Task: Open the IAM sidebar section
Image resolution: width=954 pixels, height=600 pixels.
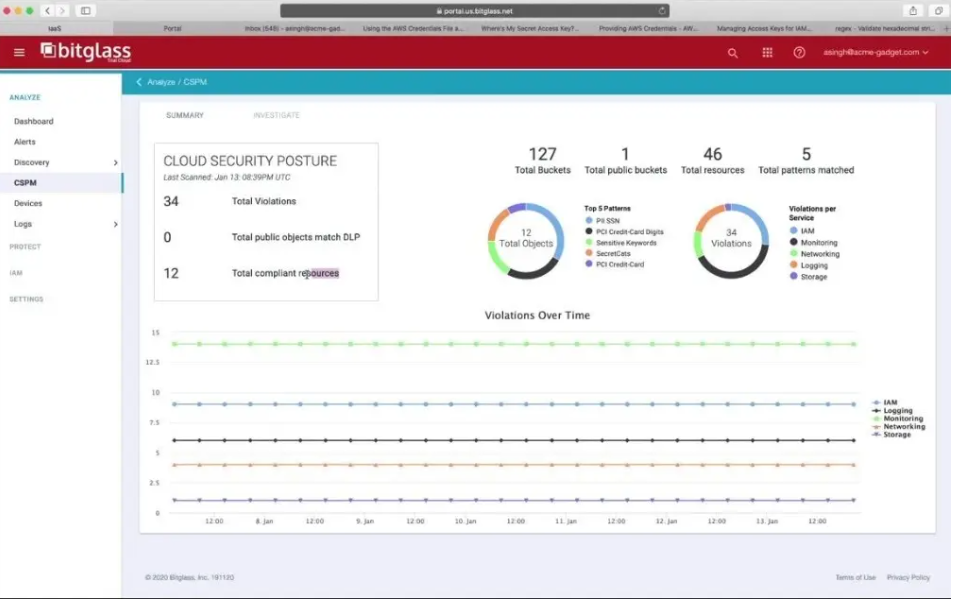Action: click(16, 273)
